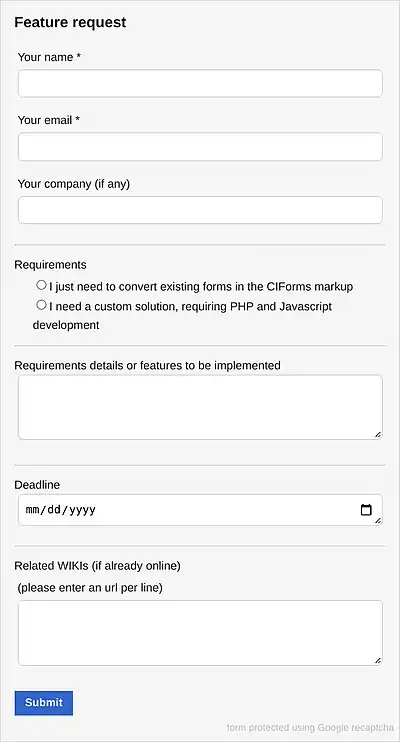The width and height of the screenshot is (400, 742).
Task: Open the Deadline calendar picker icon
Action: [366, 510]
